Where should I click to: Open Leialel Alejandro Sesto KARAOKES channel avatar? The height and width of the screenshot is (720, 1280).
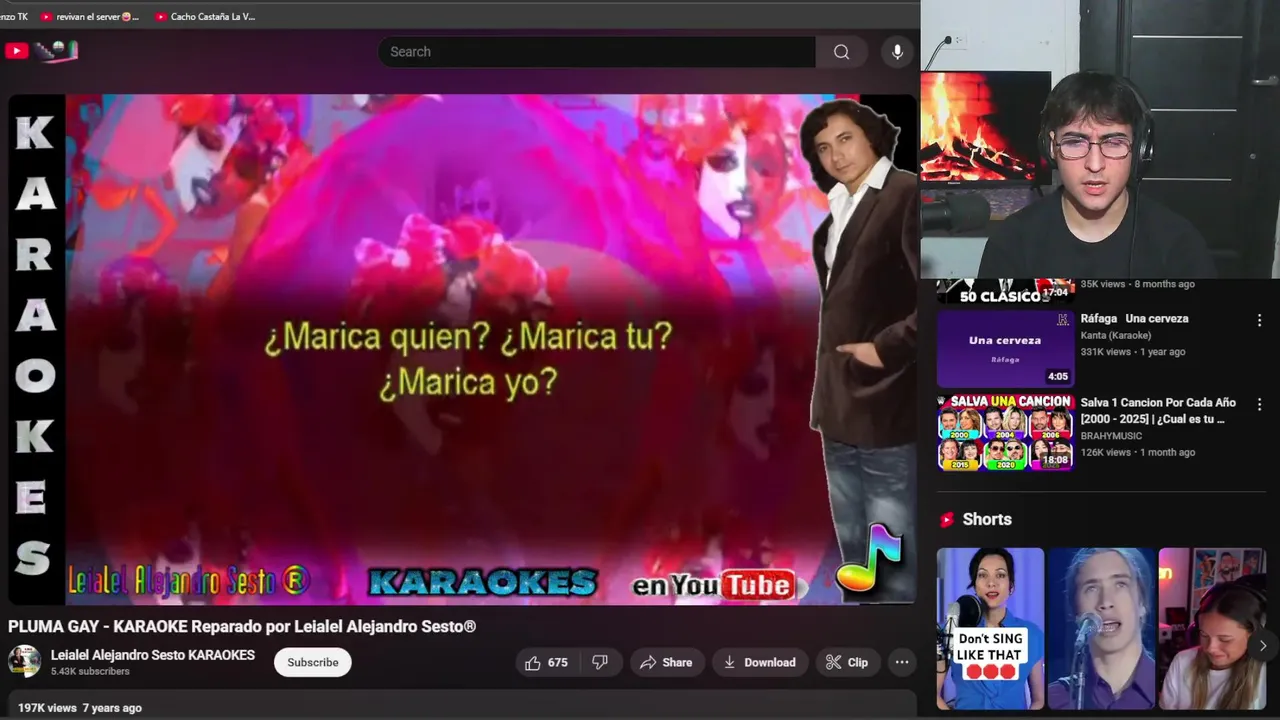pos(24,661)
